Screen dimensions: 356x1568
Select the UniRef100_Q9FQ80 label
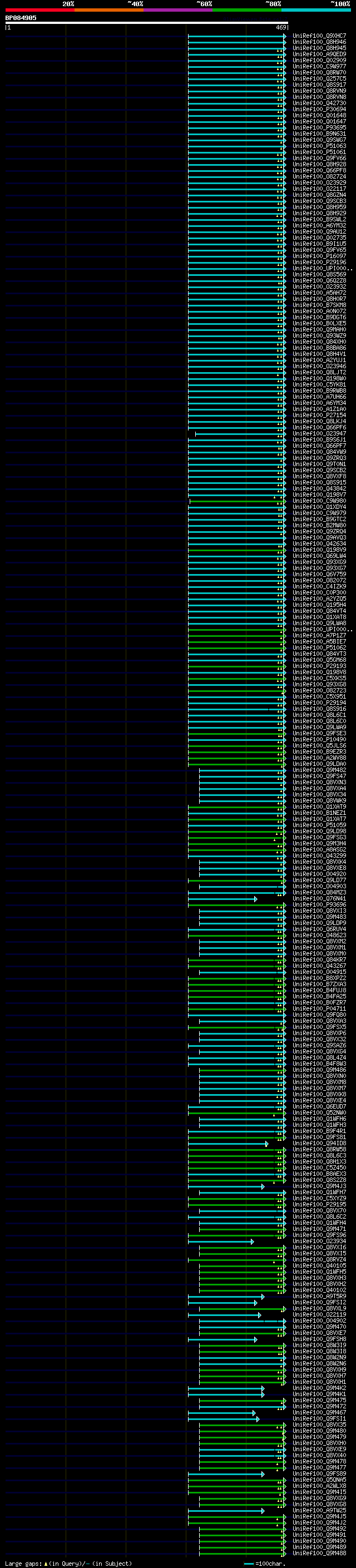point(319,1015)
